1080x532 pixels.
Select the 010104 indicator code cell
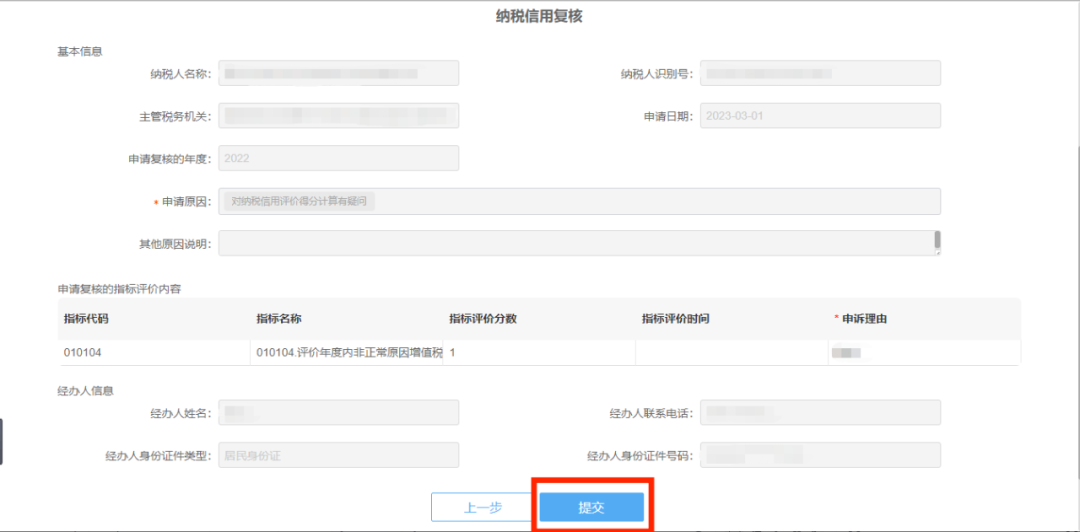154,353
